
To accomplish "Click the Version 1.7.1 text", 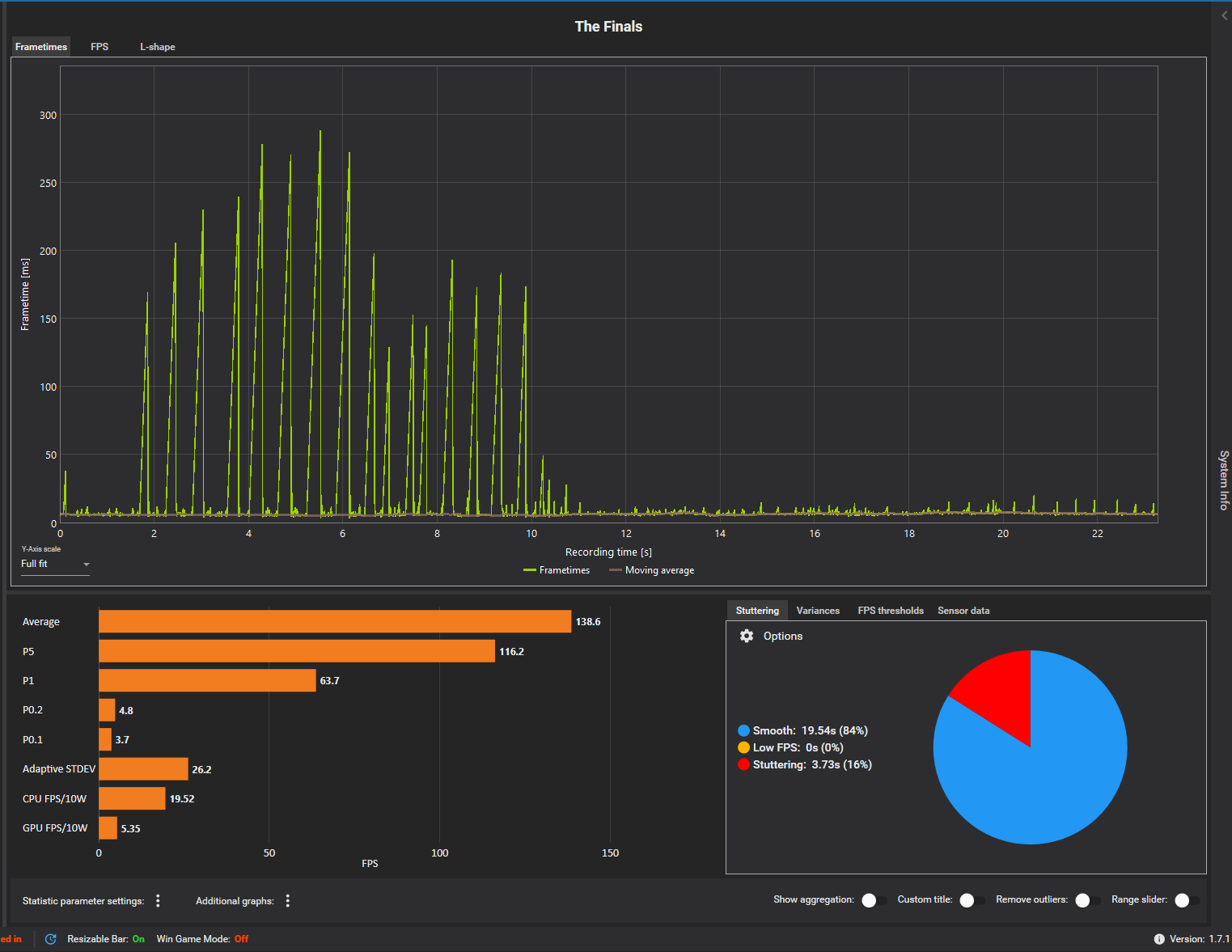I will 1199,939.
